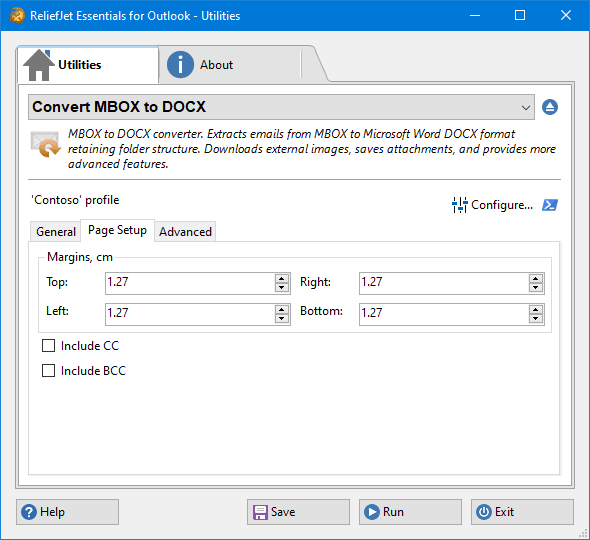Switch to the Utilities home tab
This screenshot has width=590, height=540.
88,65
